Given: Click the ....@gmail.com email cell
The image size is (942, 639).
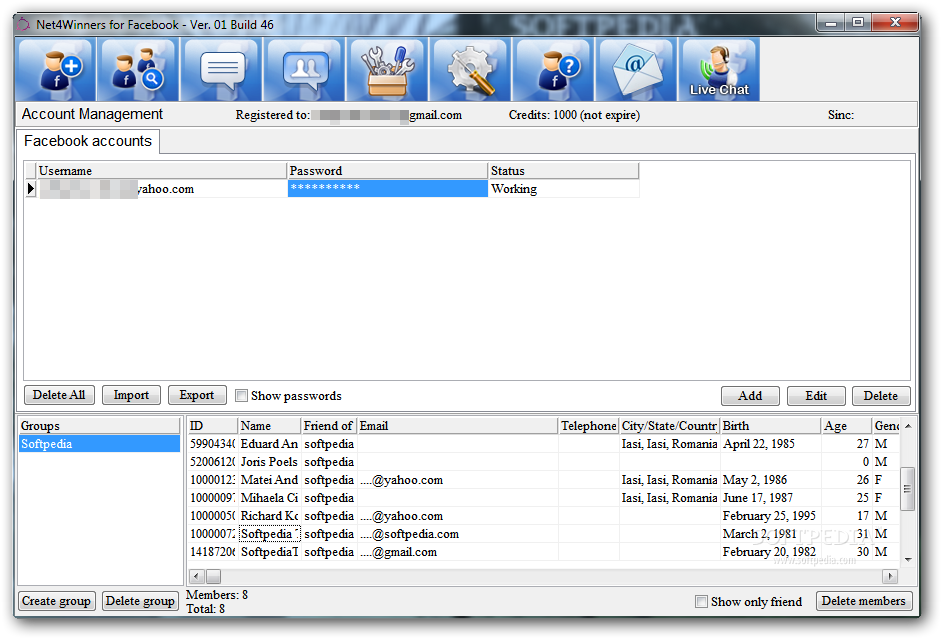Looking at the screenshot, I should (x=458, y=552).
